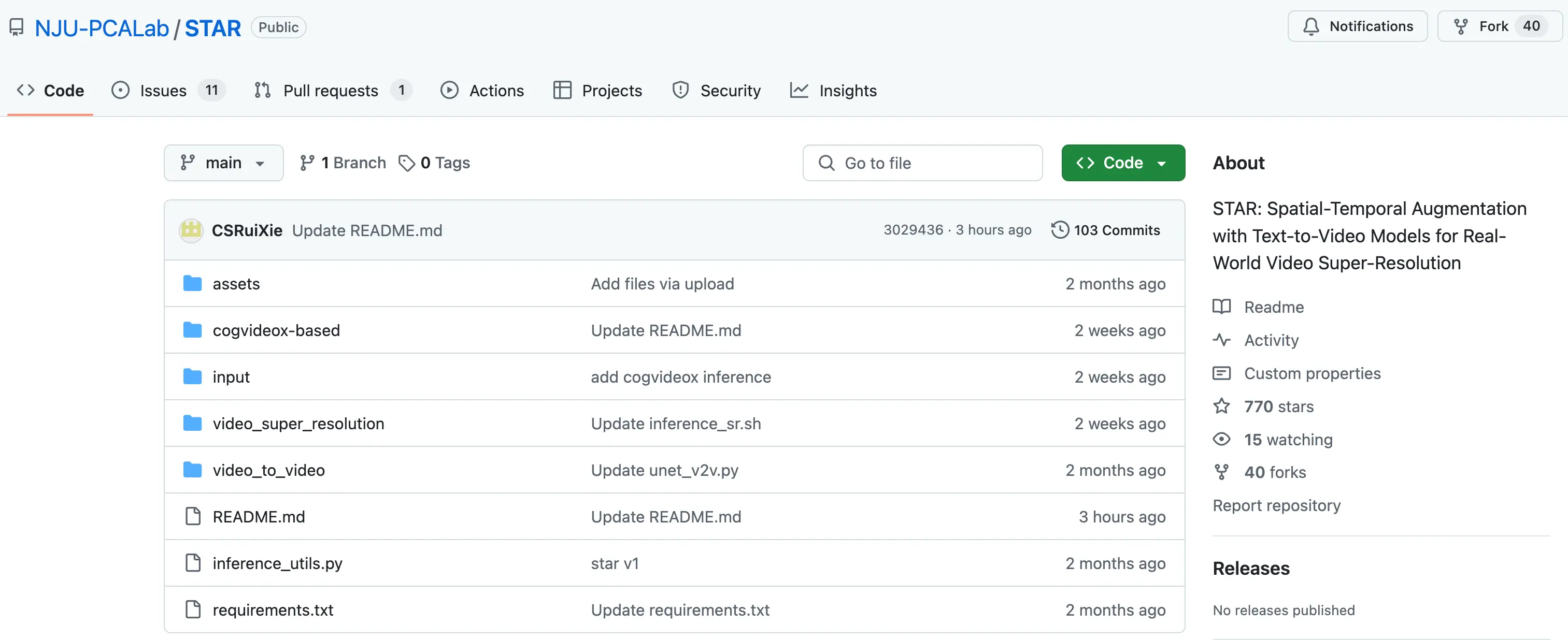Click the cogvideox-based folder icon

pos(192,330)
